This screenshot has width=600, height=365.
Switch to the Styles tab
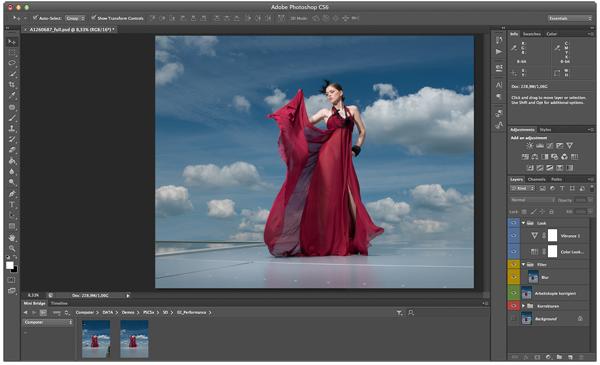click(x=545, y=130)
